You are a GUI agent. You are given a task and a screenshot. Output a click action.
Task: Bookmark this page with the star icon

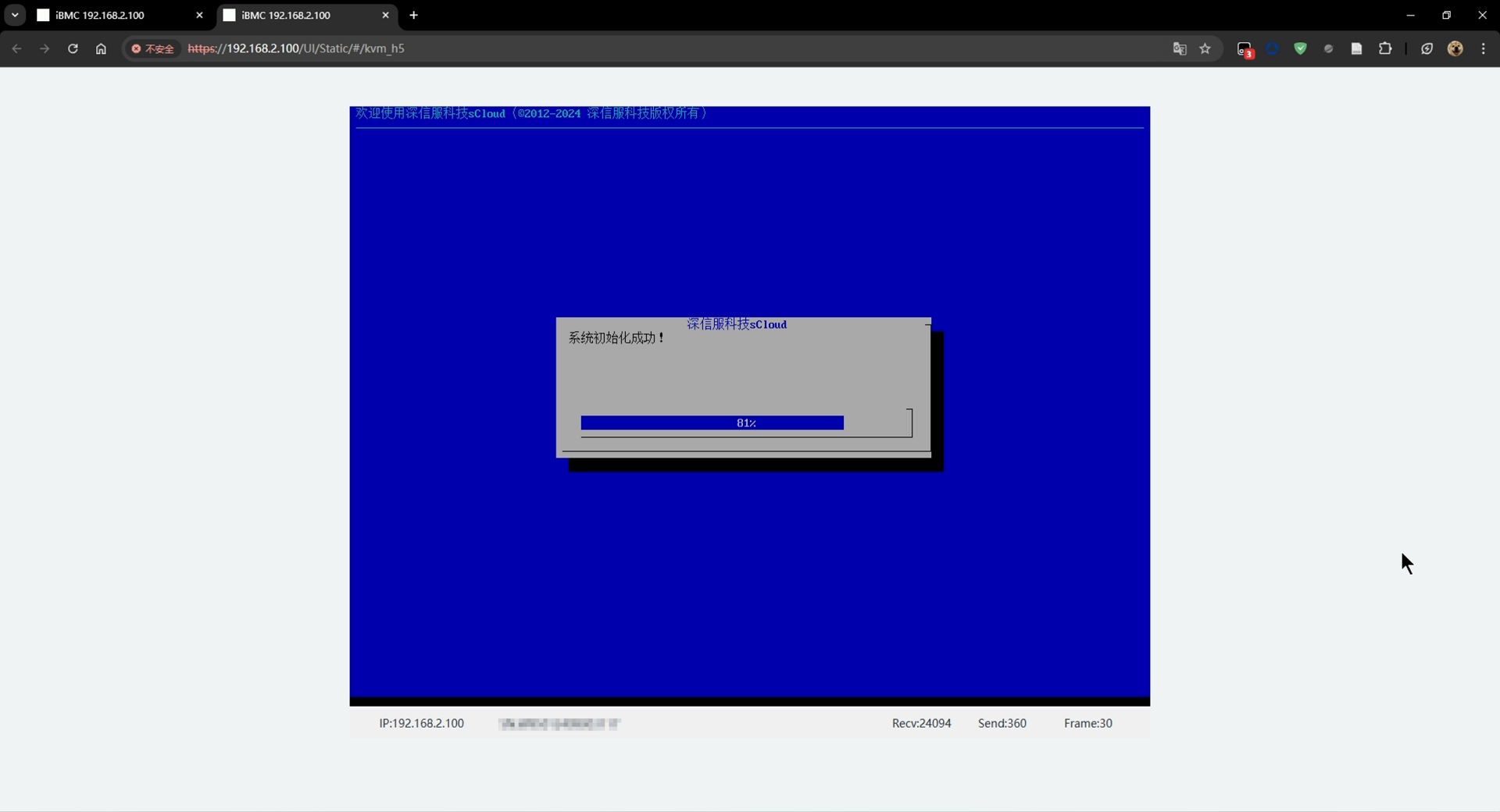(1205, 48)
